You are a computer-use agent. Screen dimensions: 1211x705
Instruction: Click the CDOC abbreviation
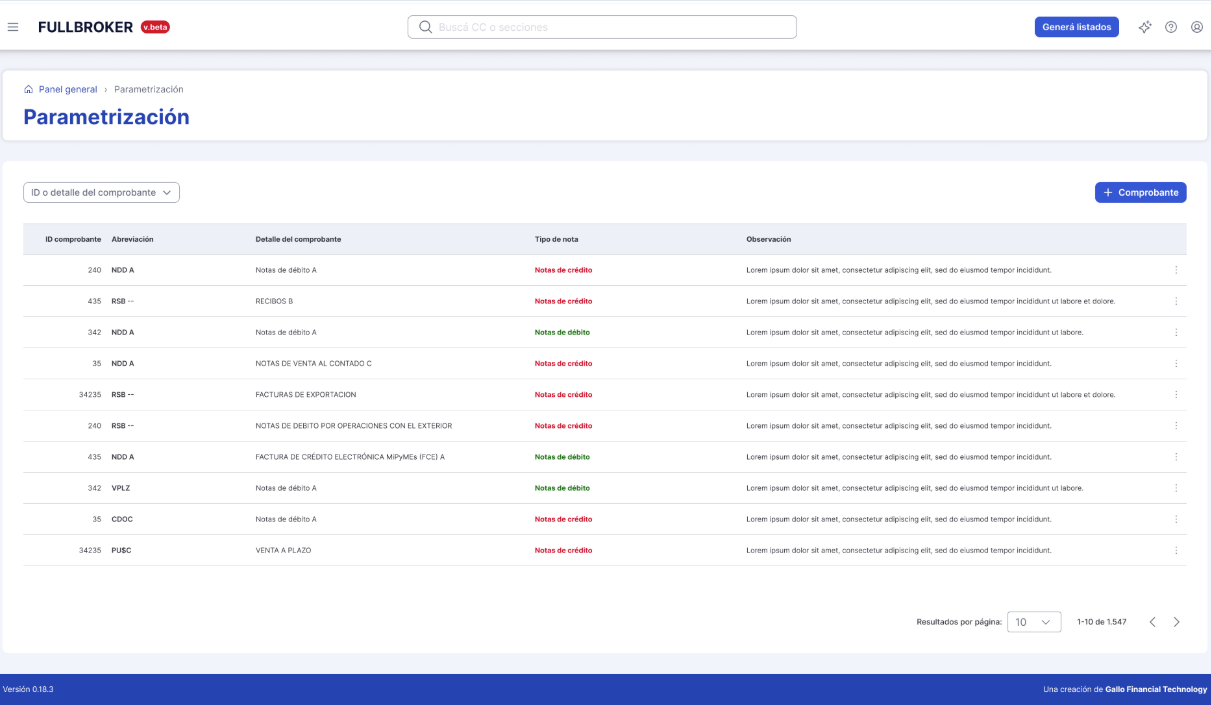pos(122,519)
